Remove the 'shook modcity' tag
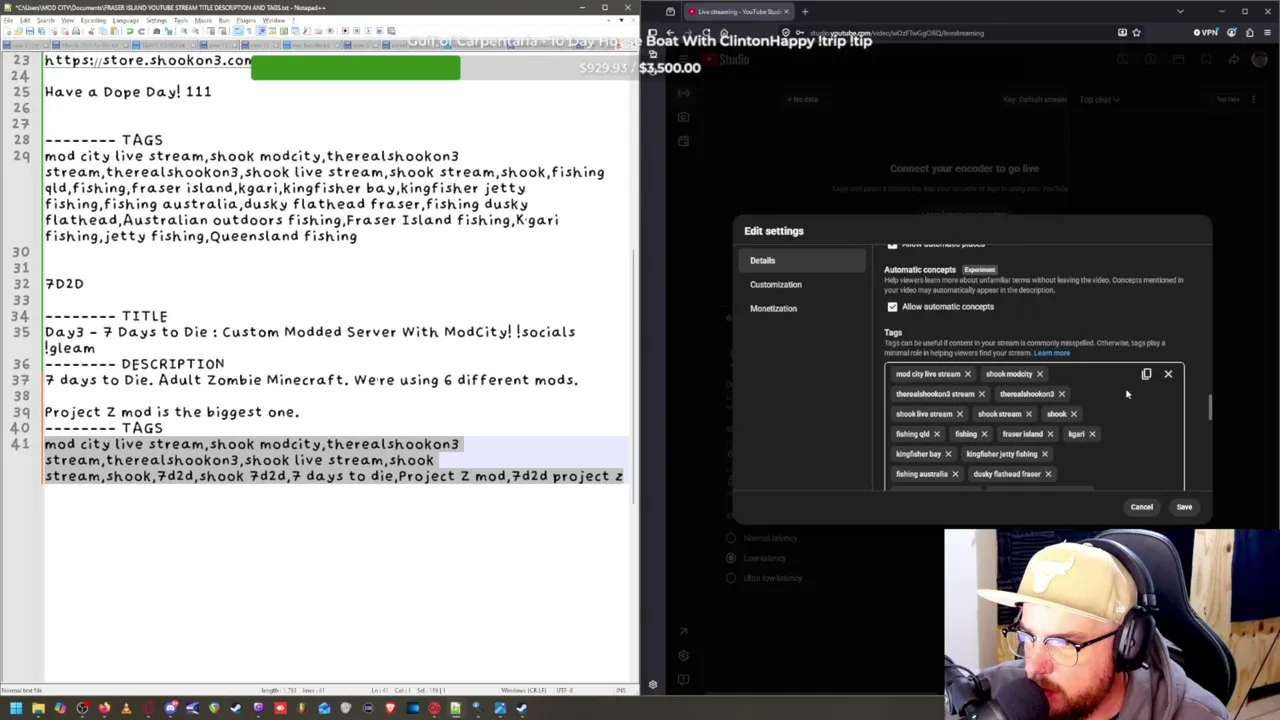Screen dimensions: 1280x720 1039,374
